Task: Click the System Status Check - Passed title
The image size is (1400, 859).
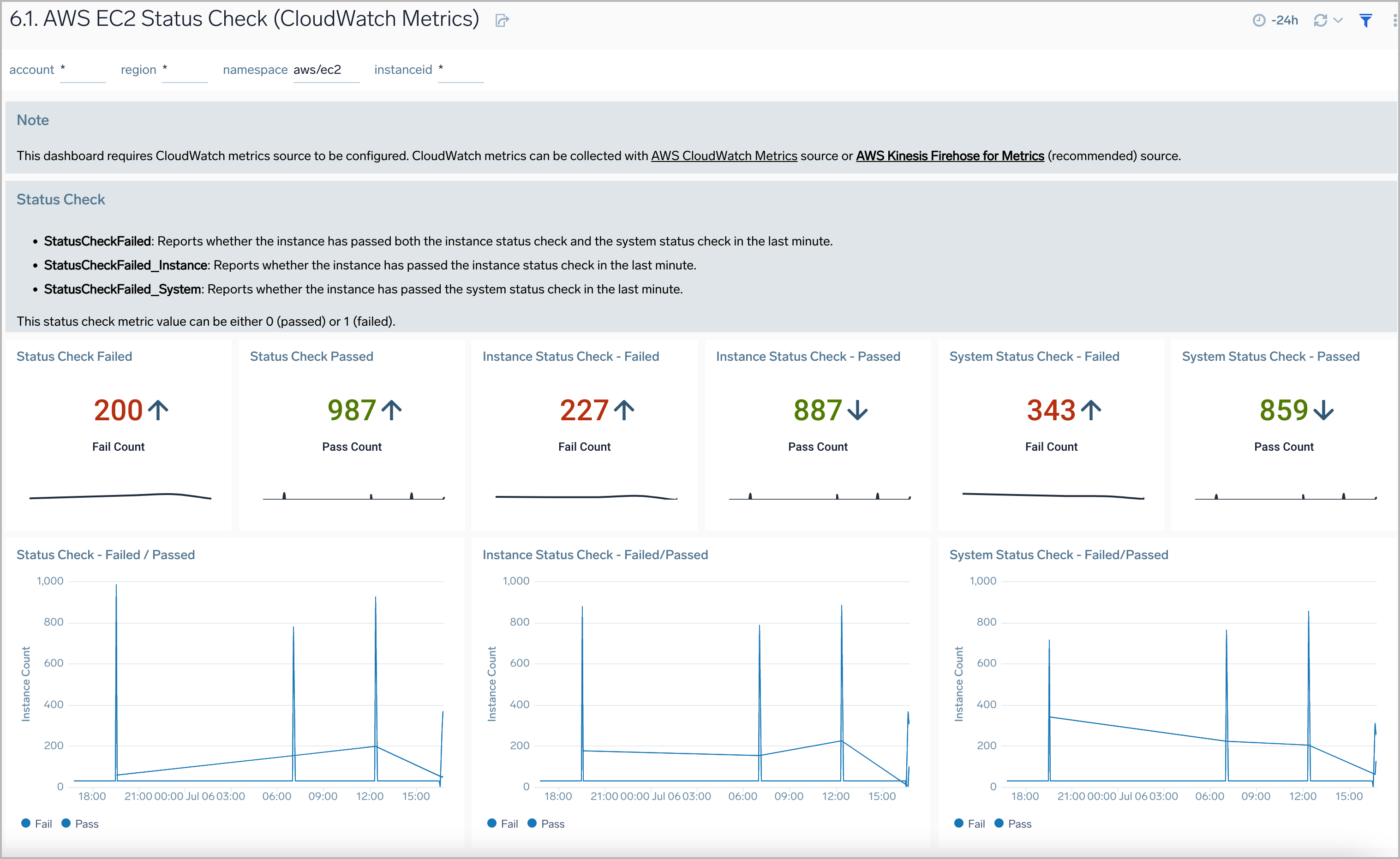Action: [1270, 356]
